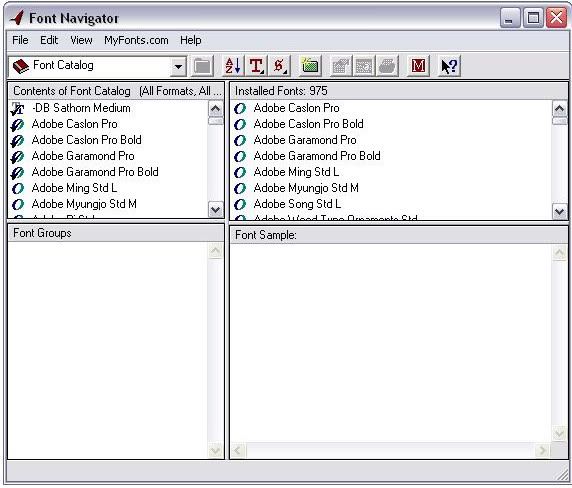The height and width of the screenshot is (488, 572).
Task: Click catalog list scroll down arrow
Action: click(x=215, y=210)
